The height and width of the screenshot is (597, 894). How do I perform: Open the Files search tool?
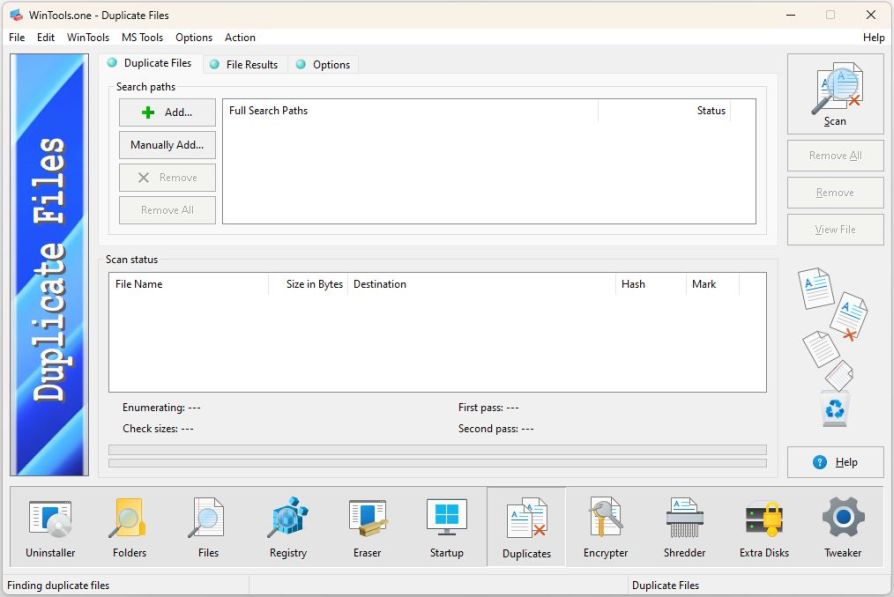(x=208, y=527)
